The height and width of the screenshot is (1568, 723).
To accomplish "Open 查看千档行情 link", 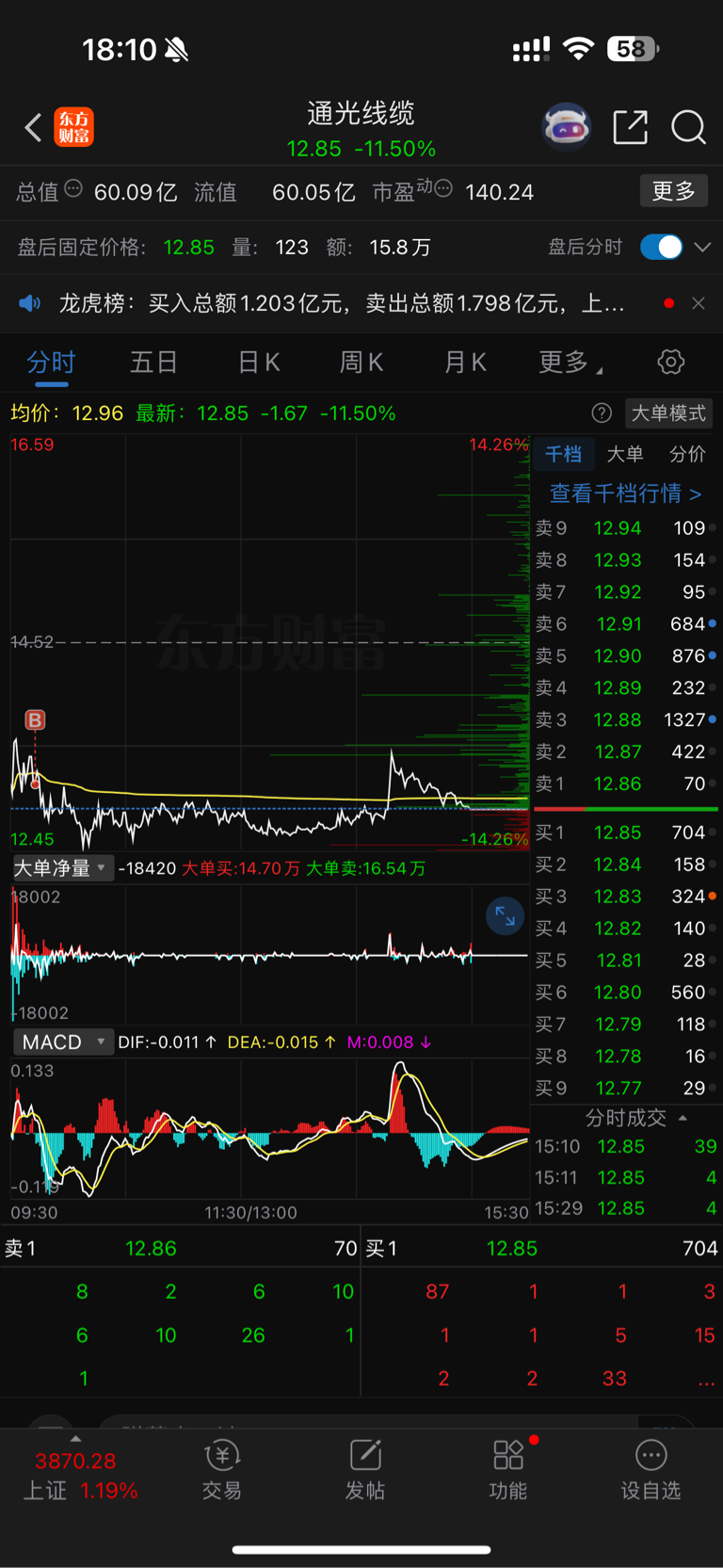I will click(625, 493).
